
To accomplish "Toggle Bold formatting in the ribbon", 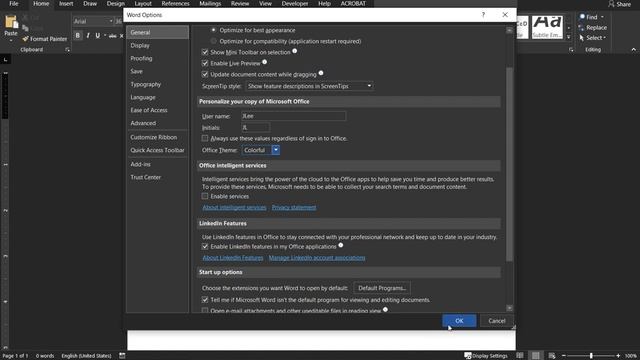I will [x=78, y=36].
